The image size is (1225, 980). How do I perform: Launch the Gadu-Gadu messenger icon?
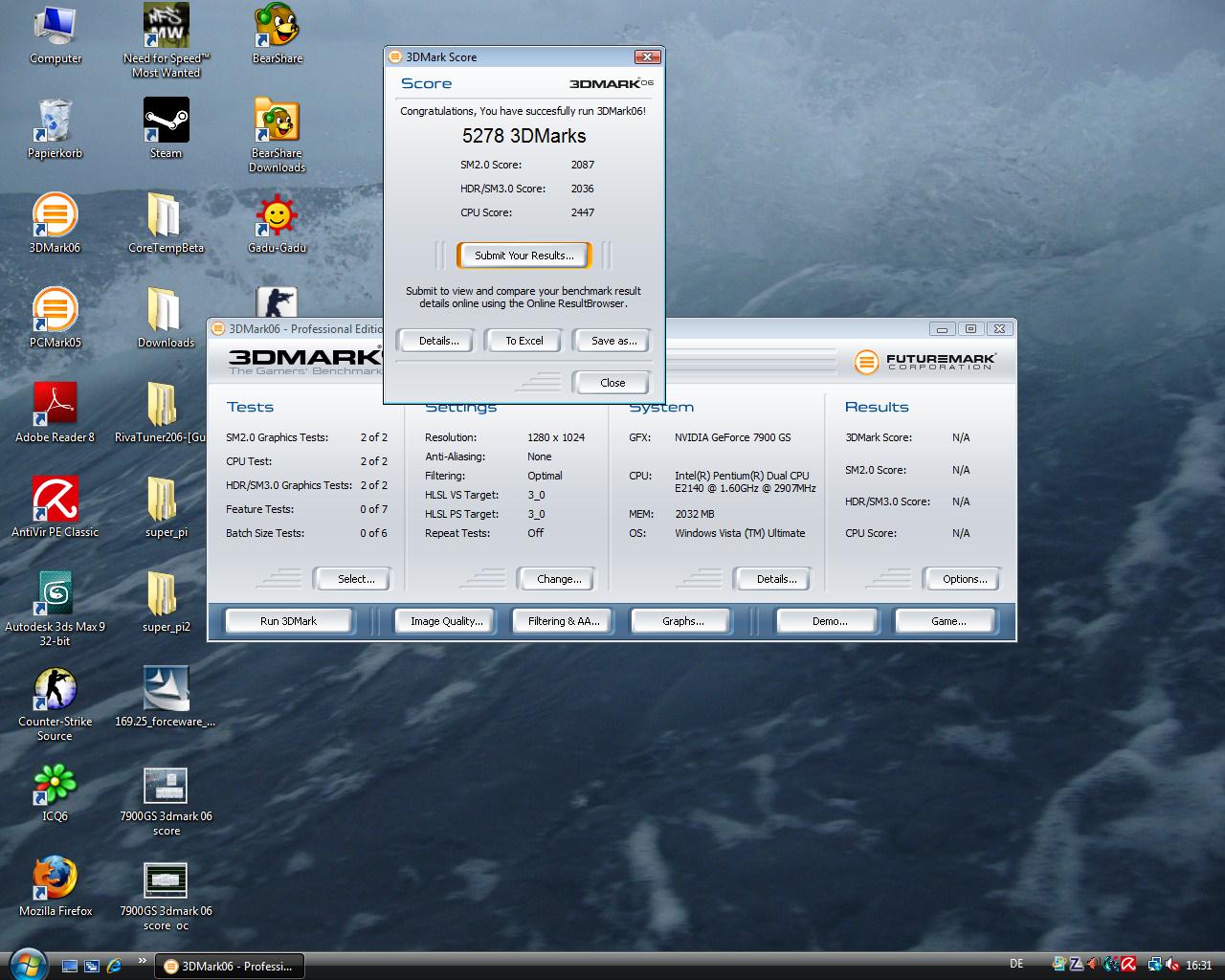click(x=277, y=224)
